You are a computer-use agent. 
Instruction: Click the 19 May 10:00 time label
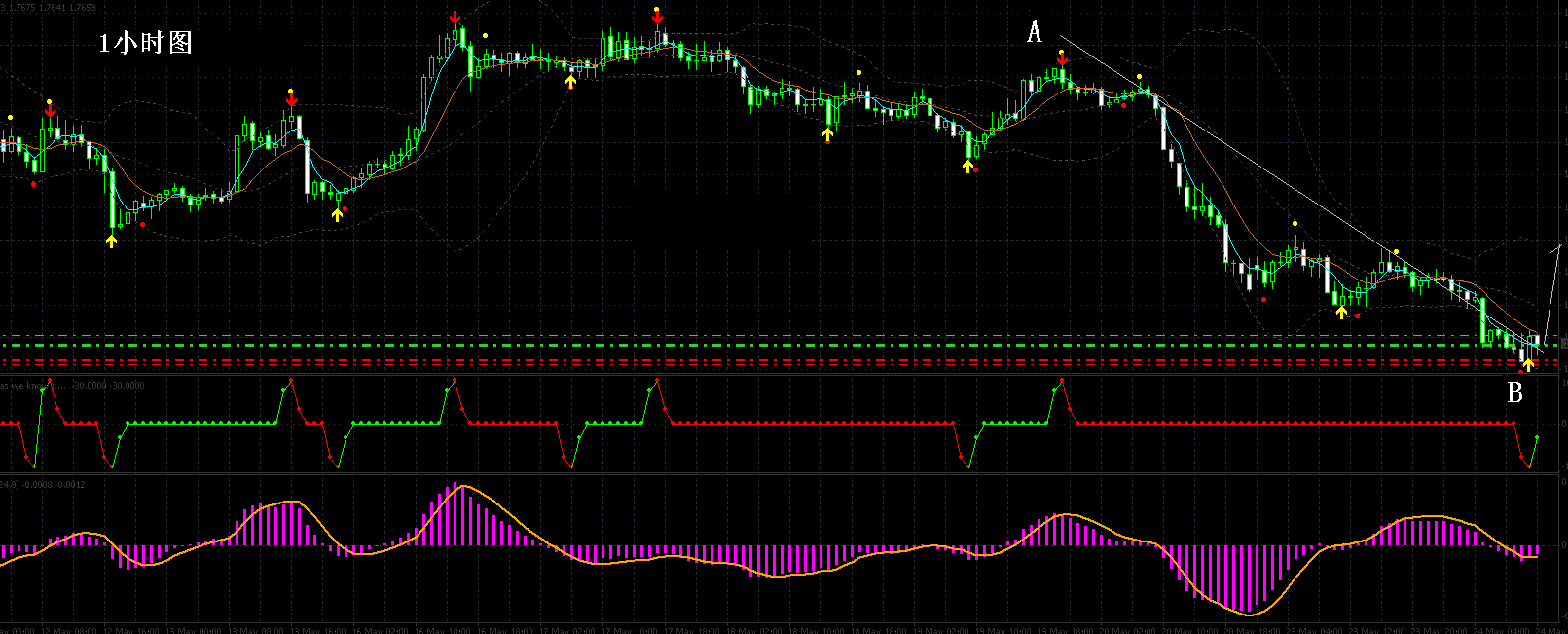click(1003, 630)
